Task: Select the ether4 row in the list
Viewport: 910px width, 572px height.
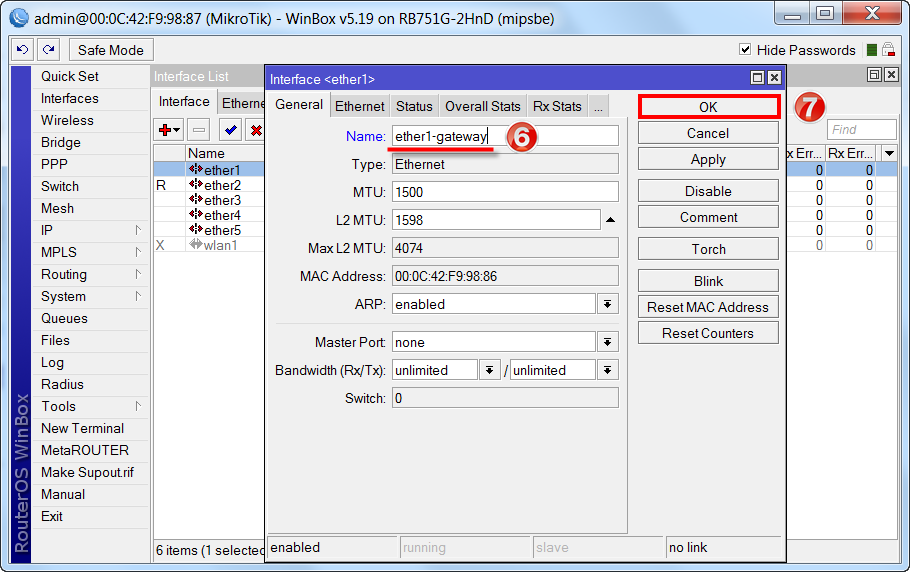Action: [x=209, y=215]
